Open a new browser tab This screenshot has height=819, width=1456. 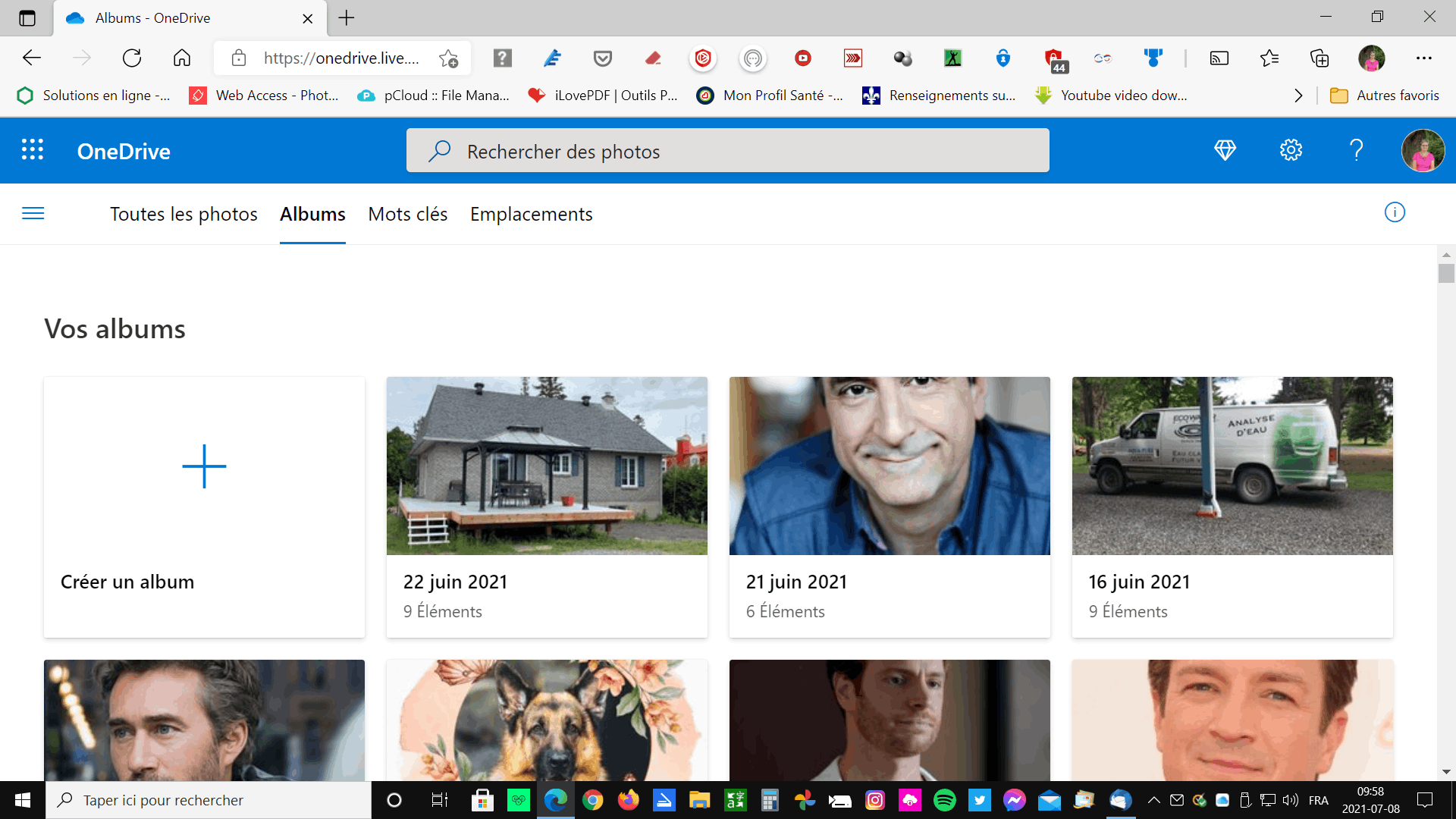pos(347,18)
